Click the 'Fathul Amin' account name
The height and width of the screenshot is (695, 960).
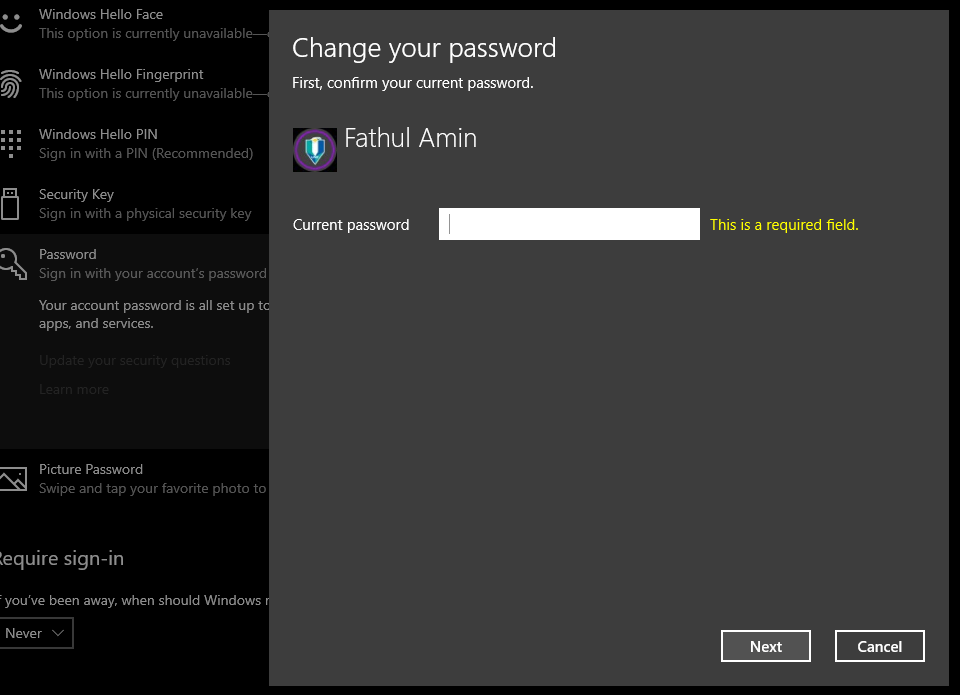click(x=410, y=138)
